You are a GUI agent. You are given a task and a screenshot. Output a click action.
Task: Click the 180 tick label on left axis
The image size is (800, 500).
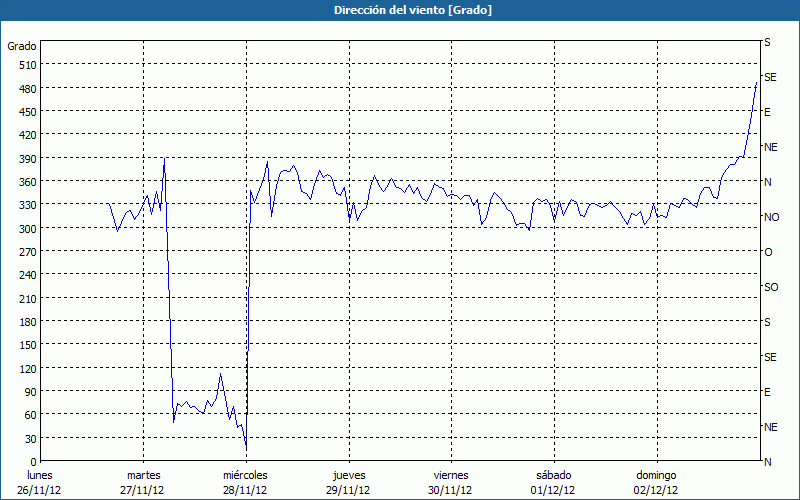[x=27, y=322]
